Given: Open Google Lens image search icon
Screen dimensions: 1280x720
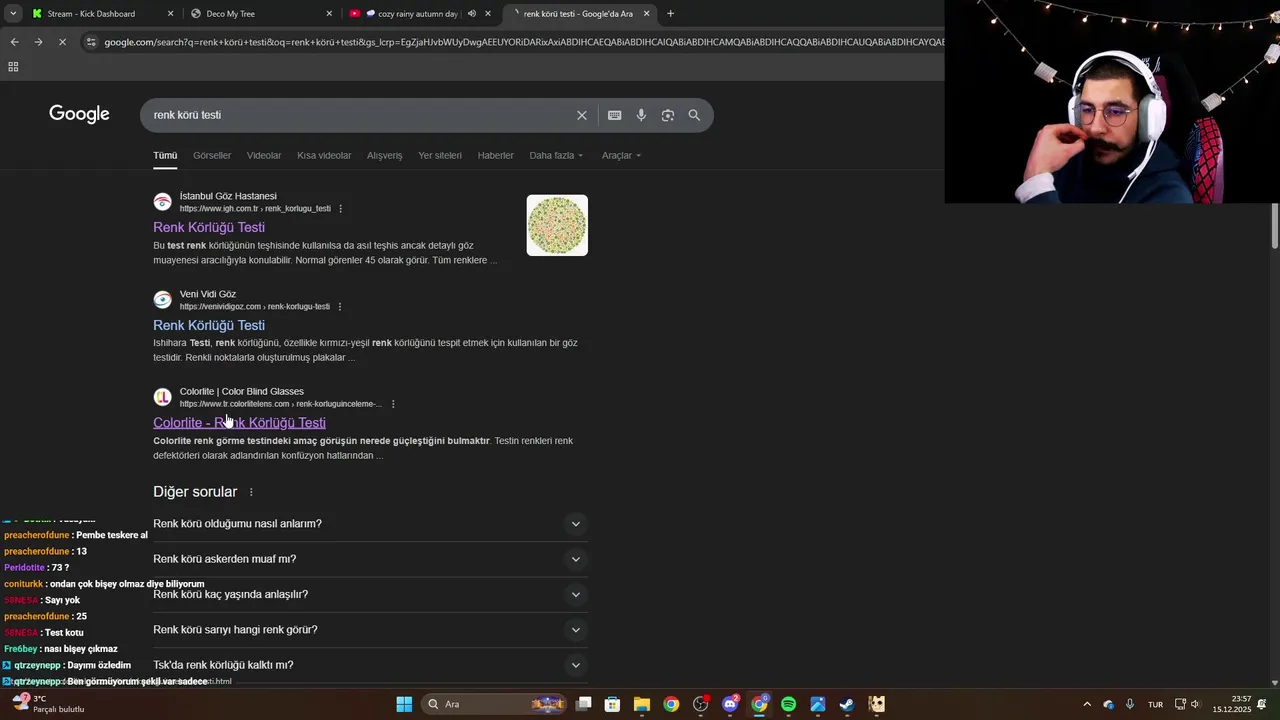Looking at the screenshot, I should coord(668,115).
